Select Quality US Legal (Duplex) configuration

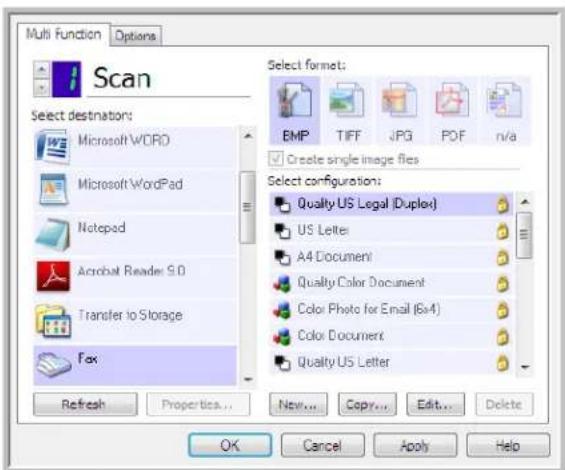(391, 204)
